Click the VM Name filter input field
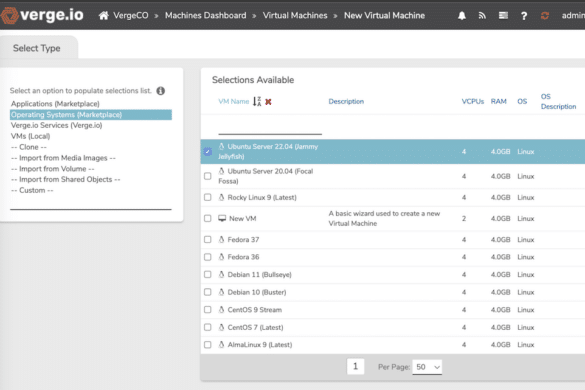Viewport: 585px width, 390px height. (270, 127)
